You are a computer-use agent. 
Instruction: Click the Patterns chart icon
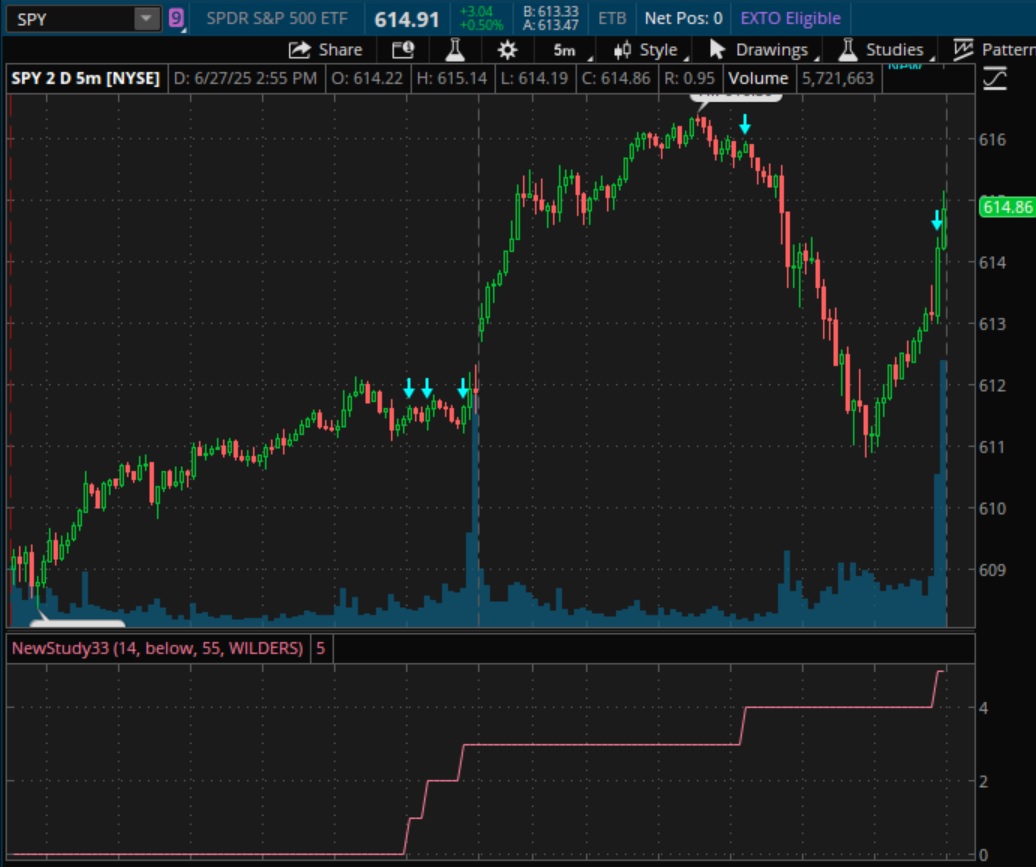(x=963, y=50)
